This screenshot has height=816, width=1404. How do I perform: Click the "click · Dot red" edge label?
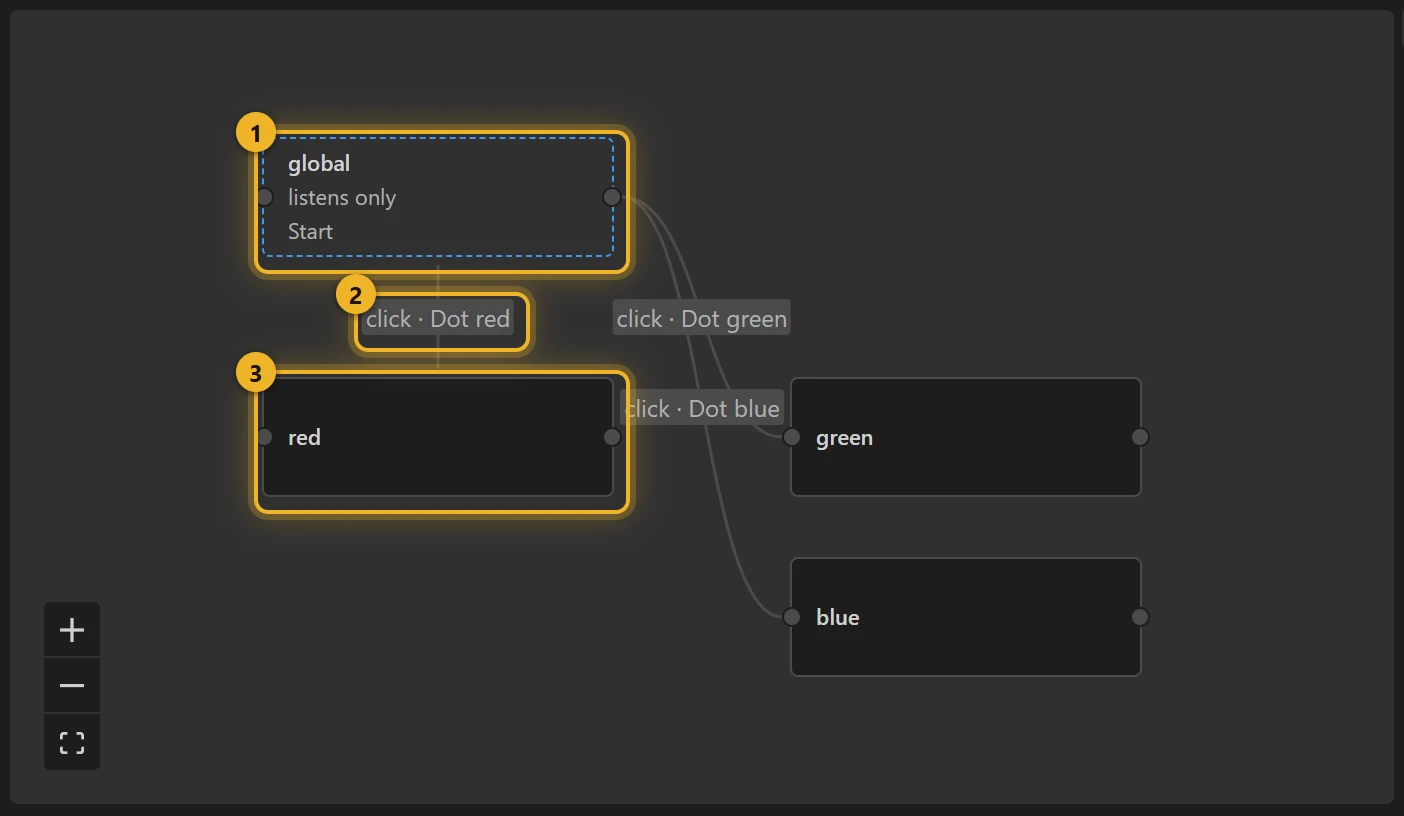point(438,319)
